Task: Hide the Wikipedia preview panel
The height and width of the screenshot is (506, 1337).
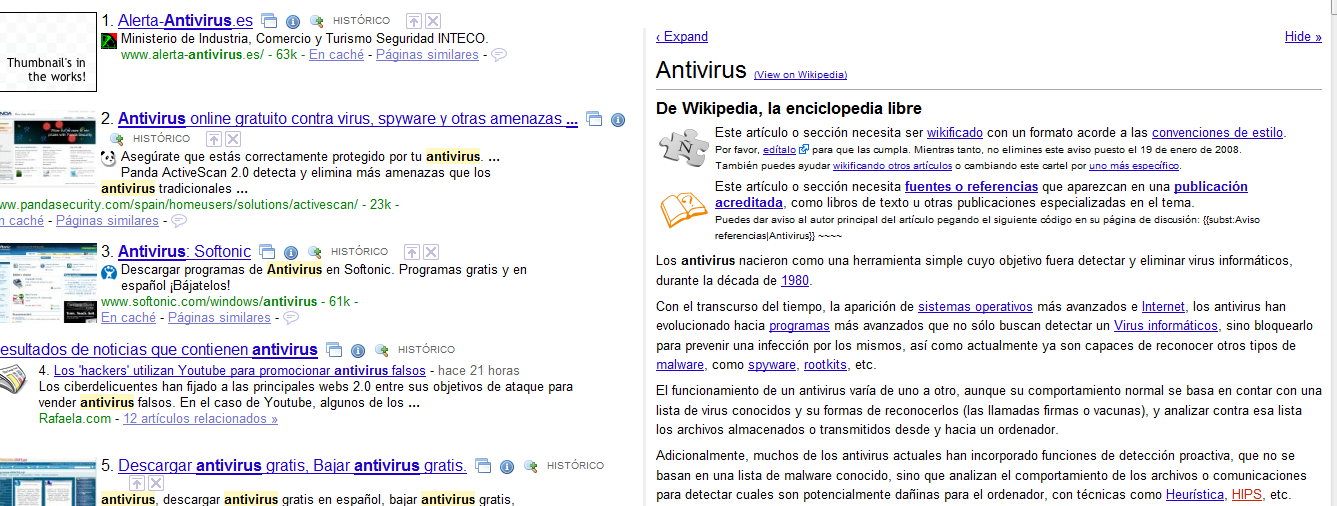Action: click(1302, 37)
